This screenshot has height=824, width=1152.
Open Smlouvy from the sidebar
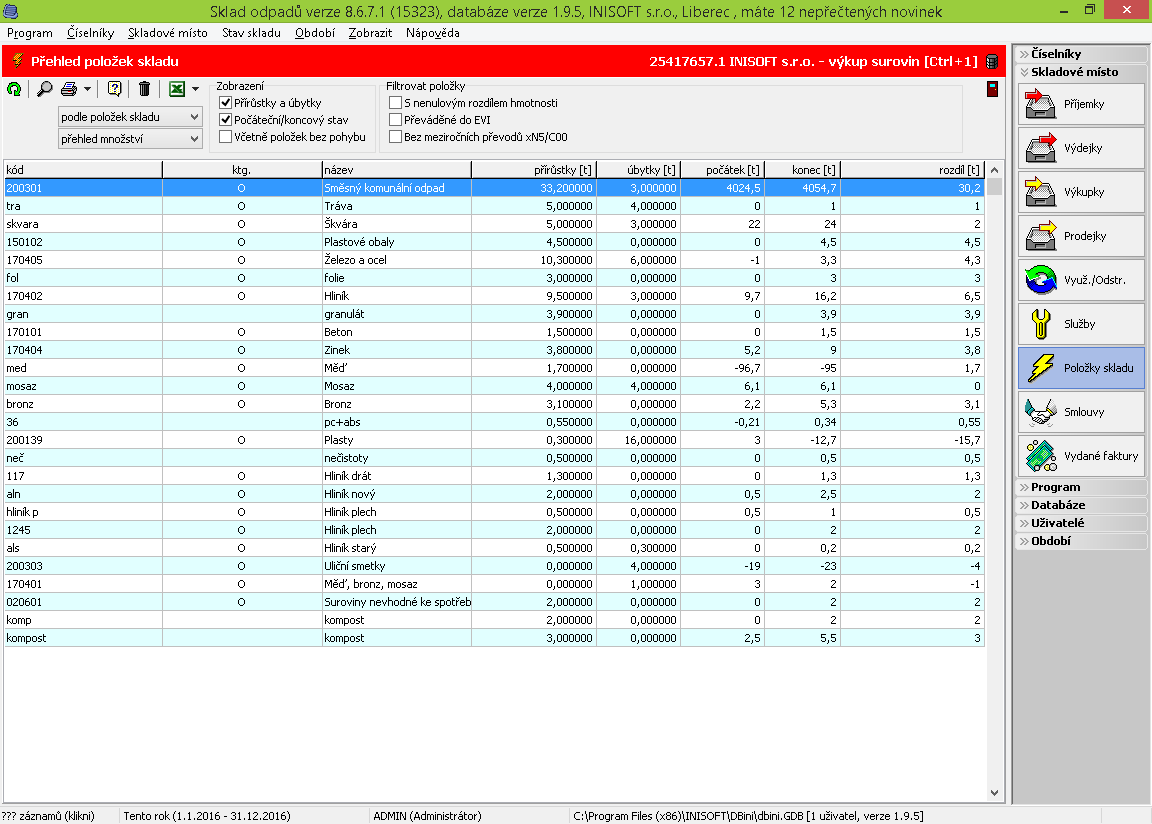(x=1081, y=412)
